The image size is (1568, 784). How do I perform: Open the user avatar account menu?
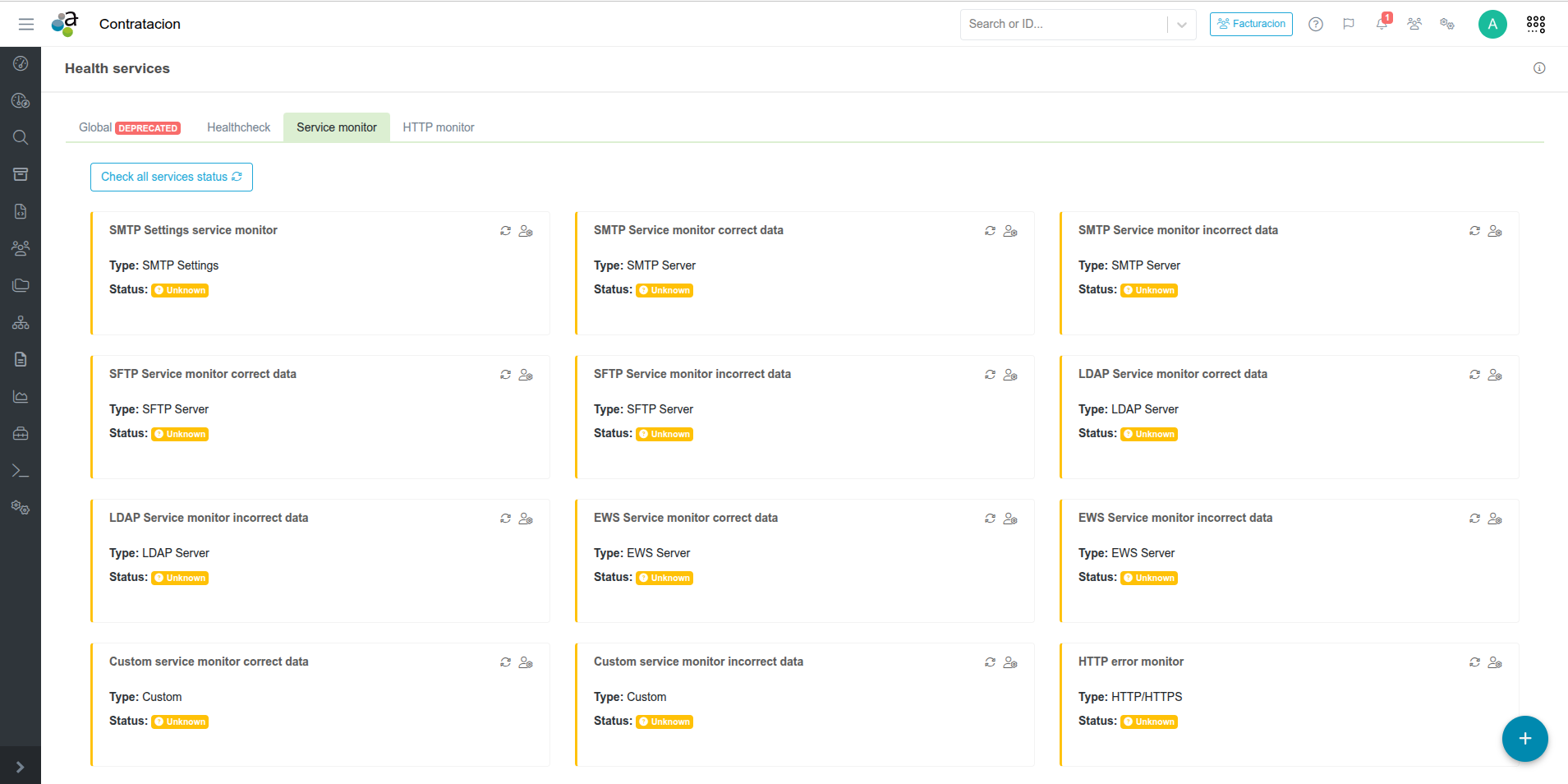pyautogui.click(x=1492, y=24)
